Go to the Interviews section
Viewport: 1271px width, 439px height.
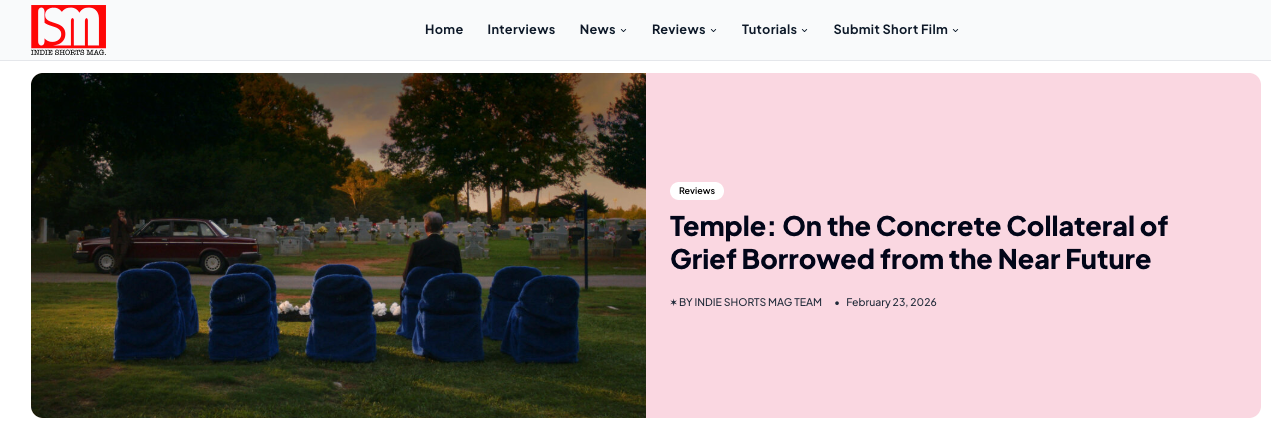coord(521,29)
